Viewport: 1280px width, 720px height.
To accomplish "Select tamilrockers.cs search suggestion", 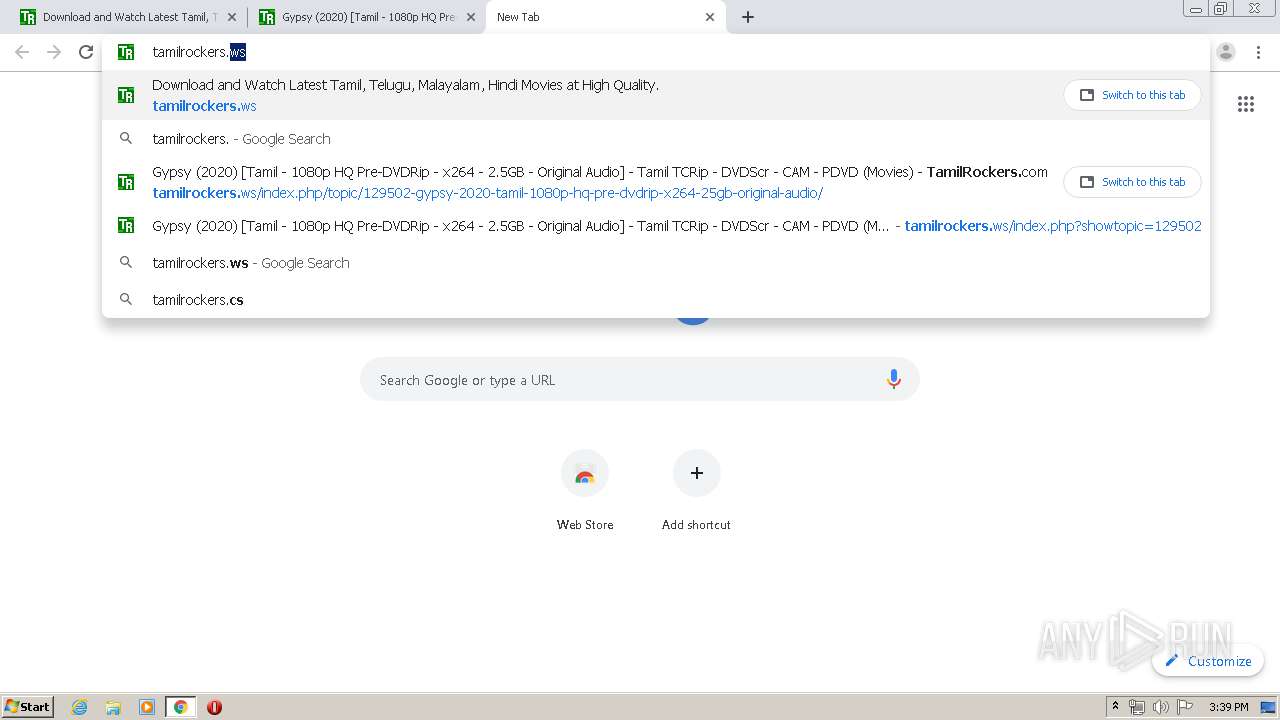I will click(656, 300).
